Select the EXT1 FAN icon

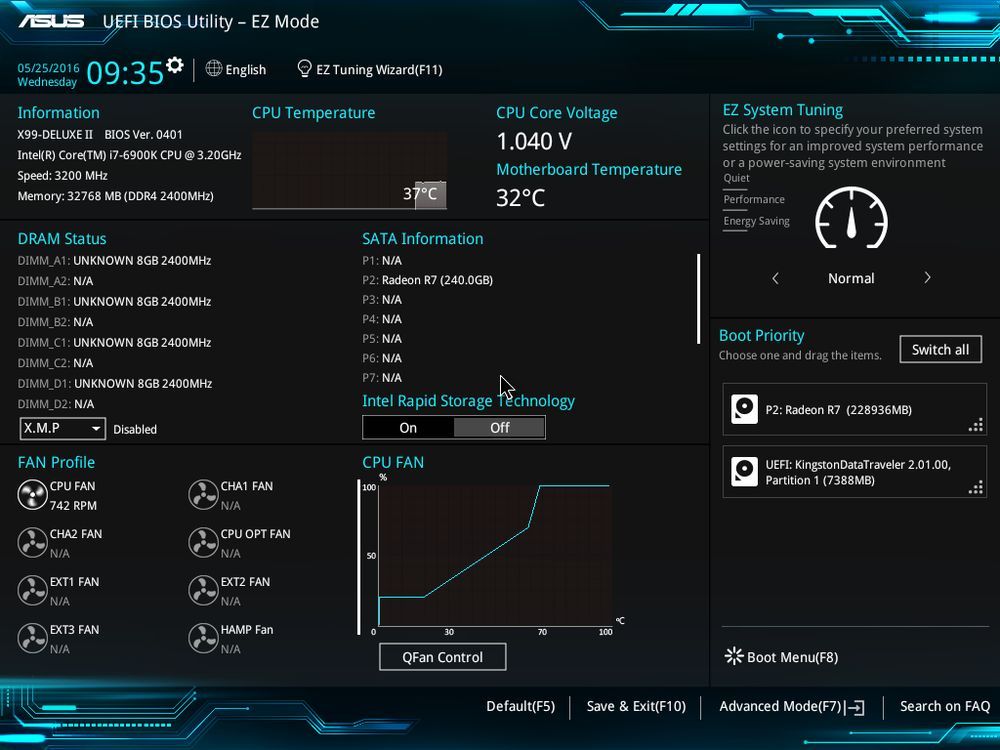pyautogui.click(x=32, y=591)
